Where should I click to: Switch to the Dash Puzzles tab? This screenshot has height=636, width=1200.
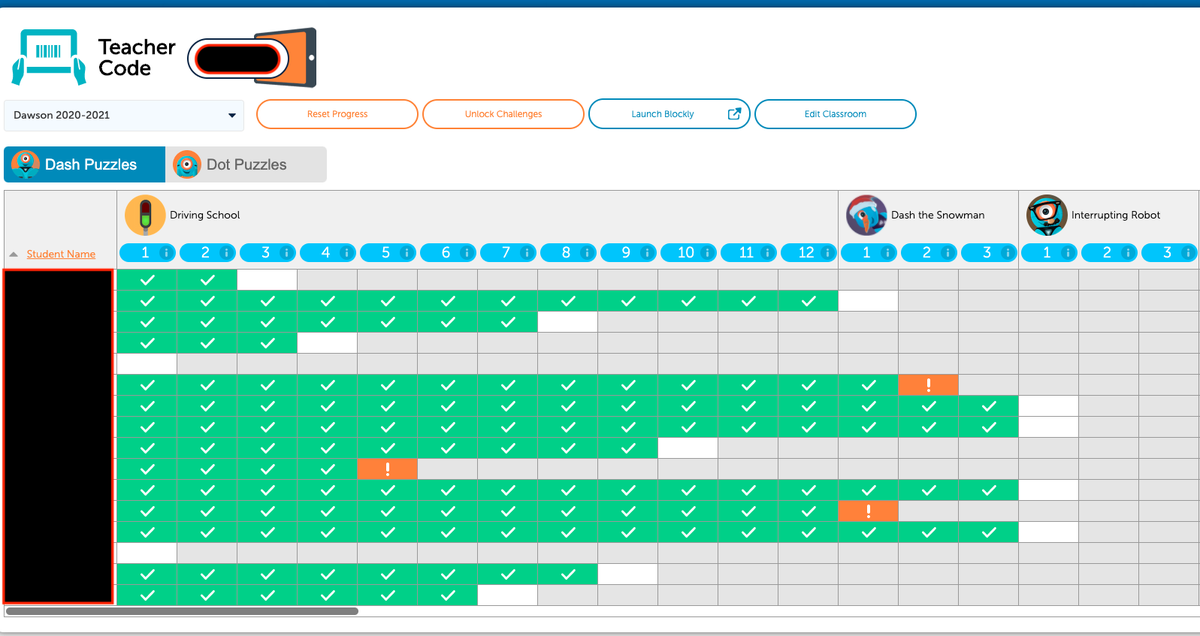(x=85, y=165)
